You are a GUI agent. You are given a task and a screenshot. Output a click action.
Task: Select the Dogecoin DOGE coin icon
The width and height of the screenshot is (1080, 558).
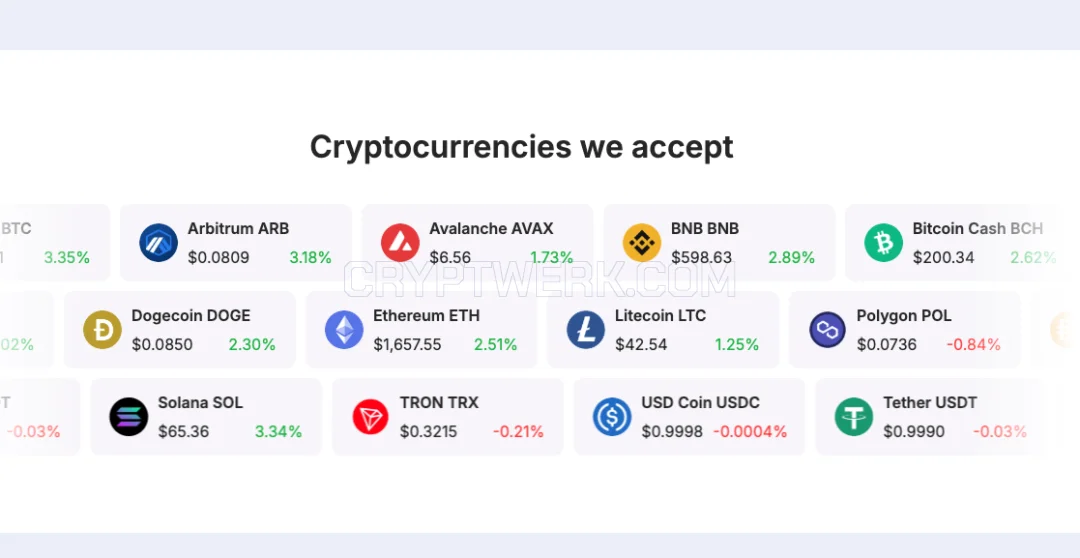tap(103, 329)
